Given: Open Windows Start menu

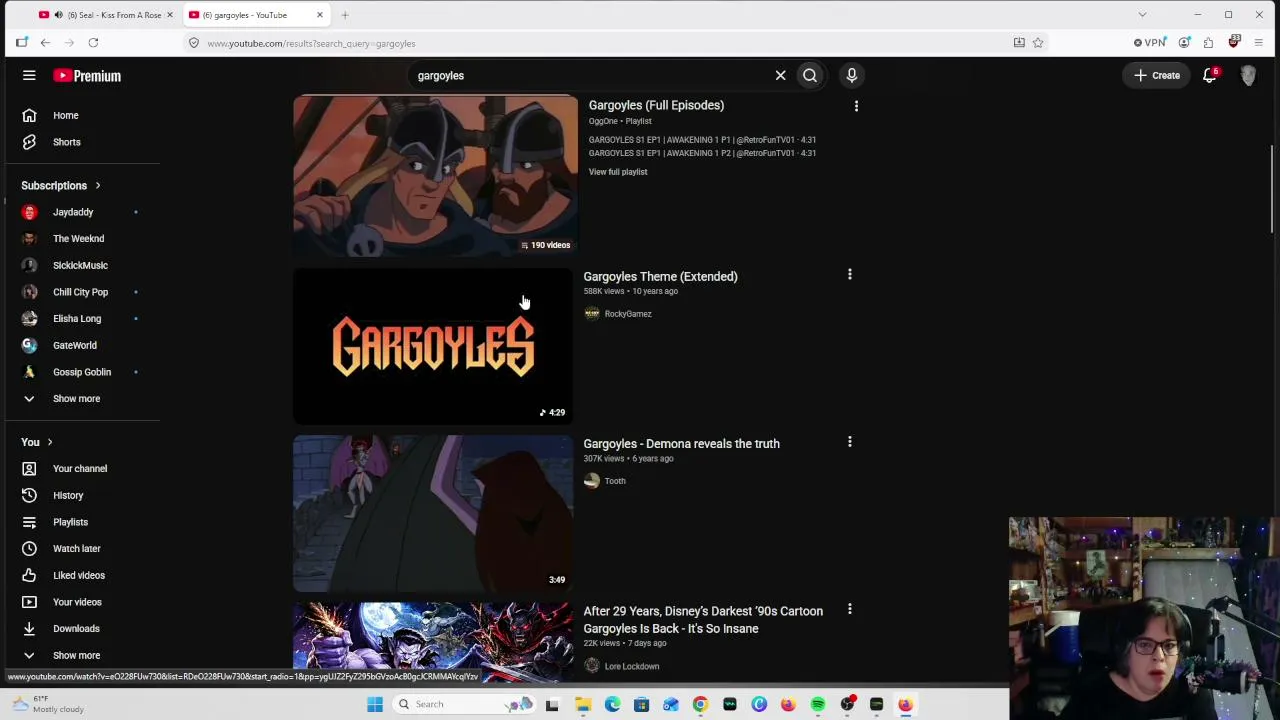Looking at the screenshot, I should point(375,704).
